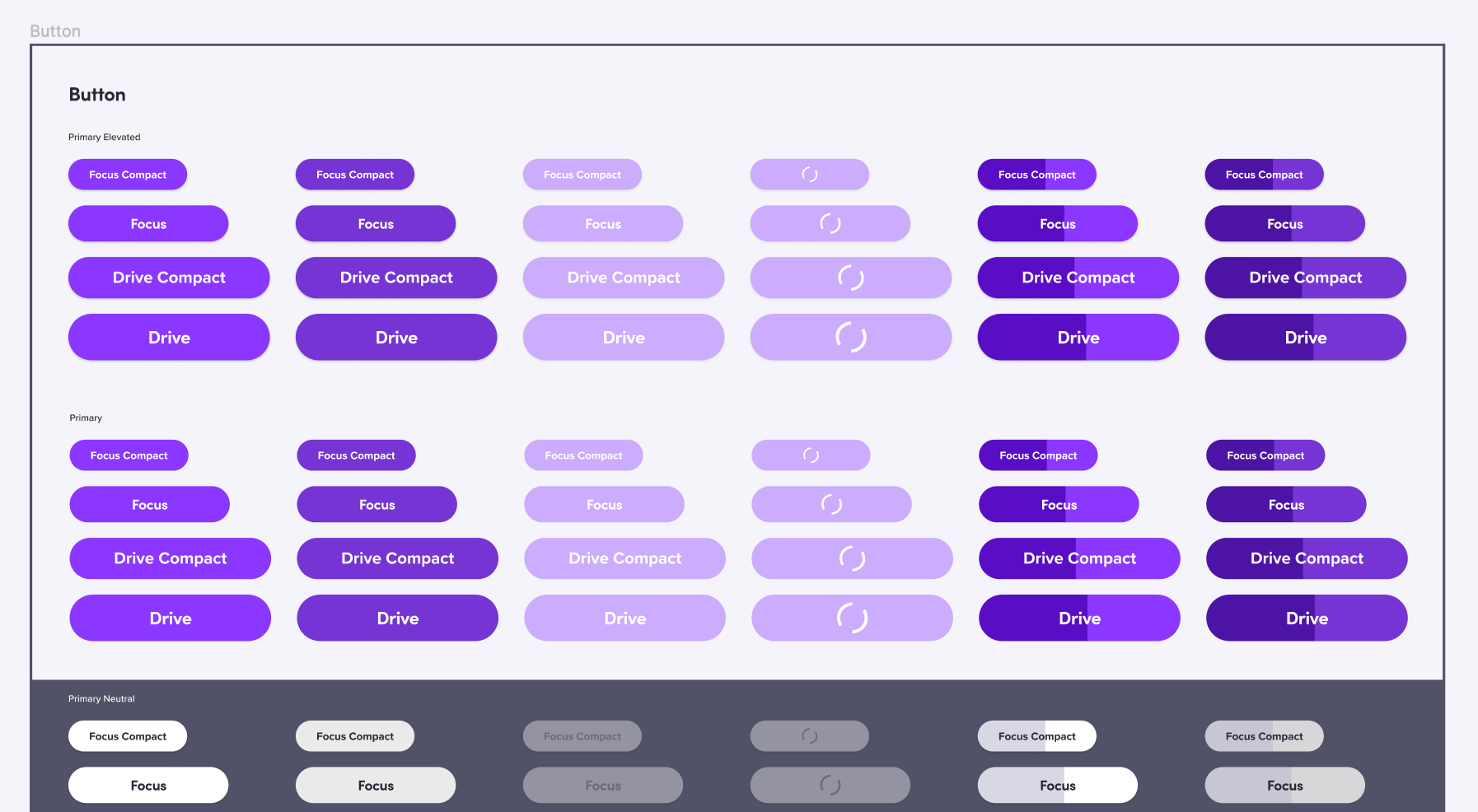Screen dimensions: 1478x812
Task: Click the bold "Button" heading inside the frame
Action: coord(97,95)
